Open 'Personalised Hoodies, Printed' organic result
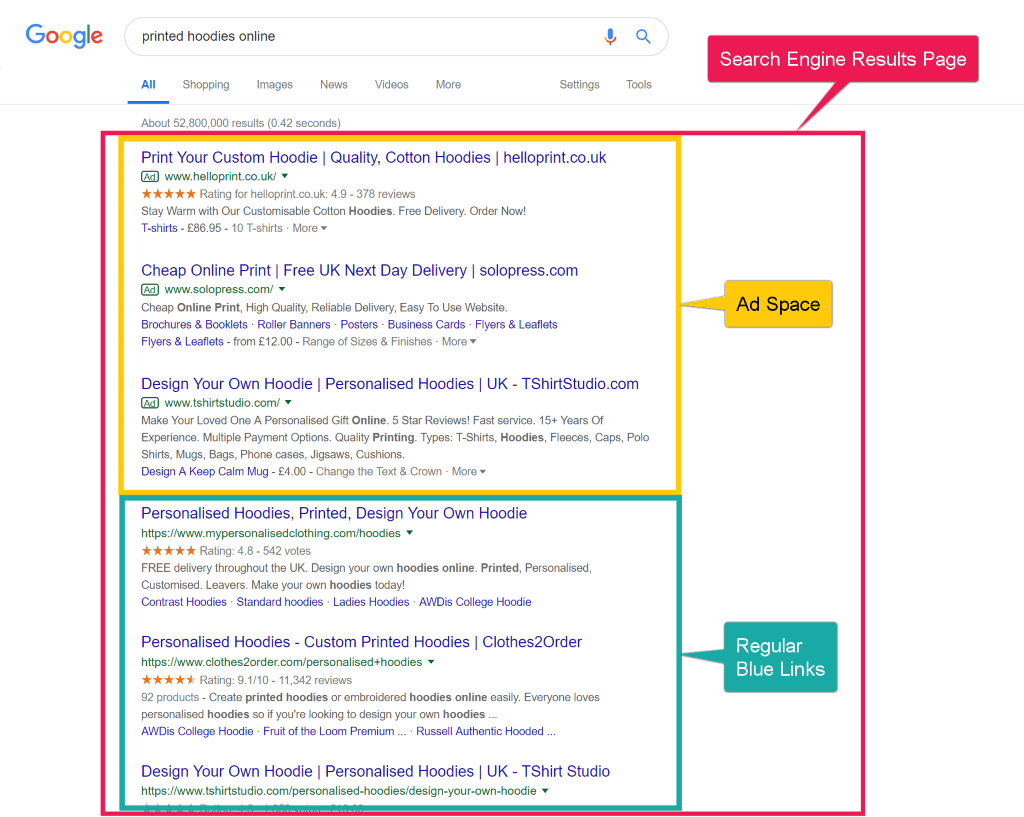1024x817 pixels. (x=334, y=513)
